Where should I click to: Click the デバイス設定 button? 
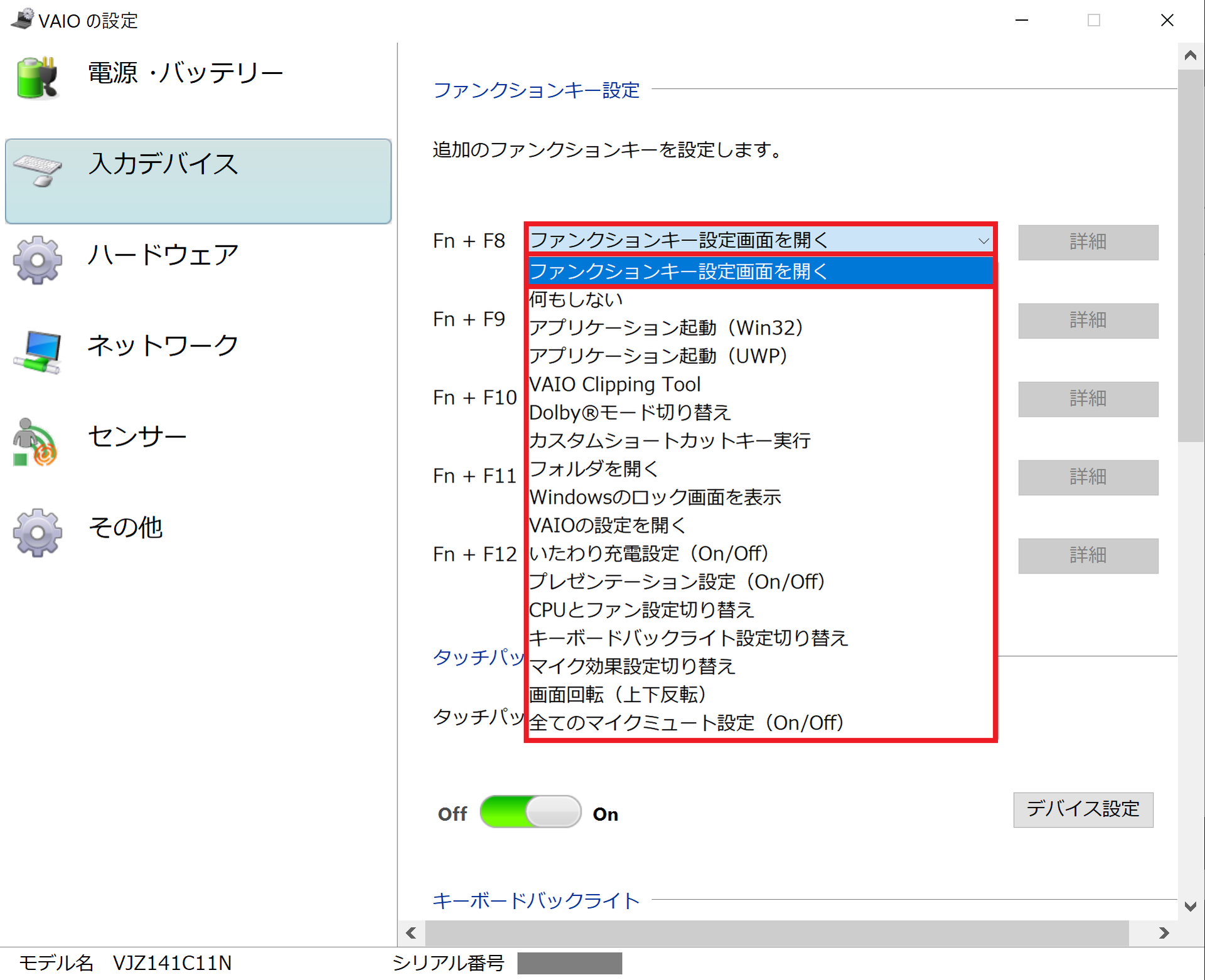(x=1083, y=809)
